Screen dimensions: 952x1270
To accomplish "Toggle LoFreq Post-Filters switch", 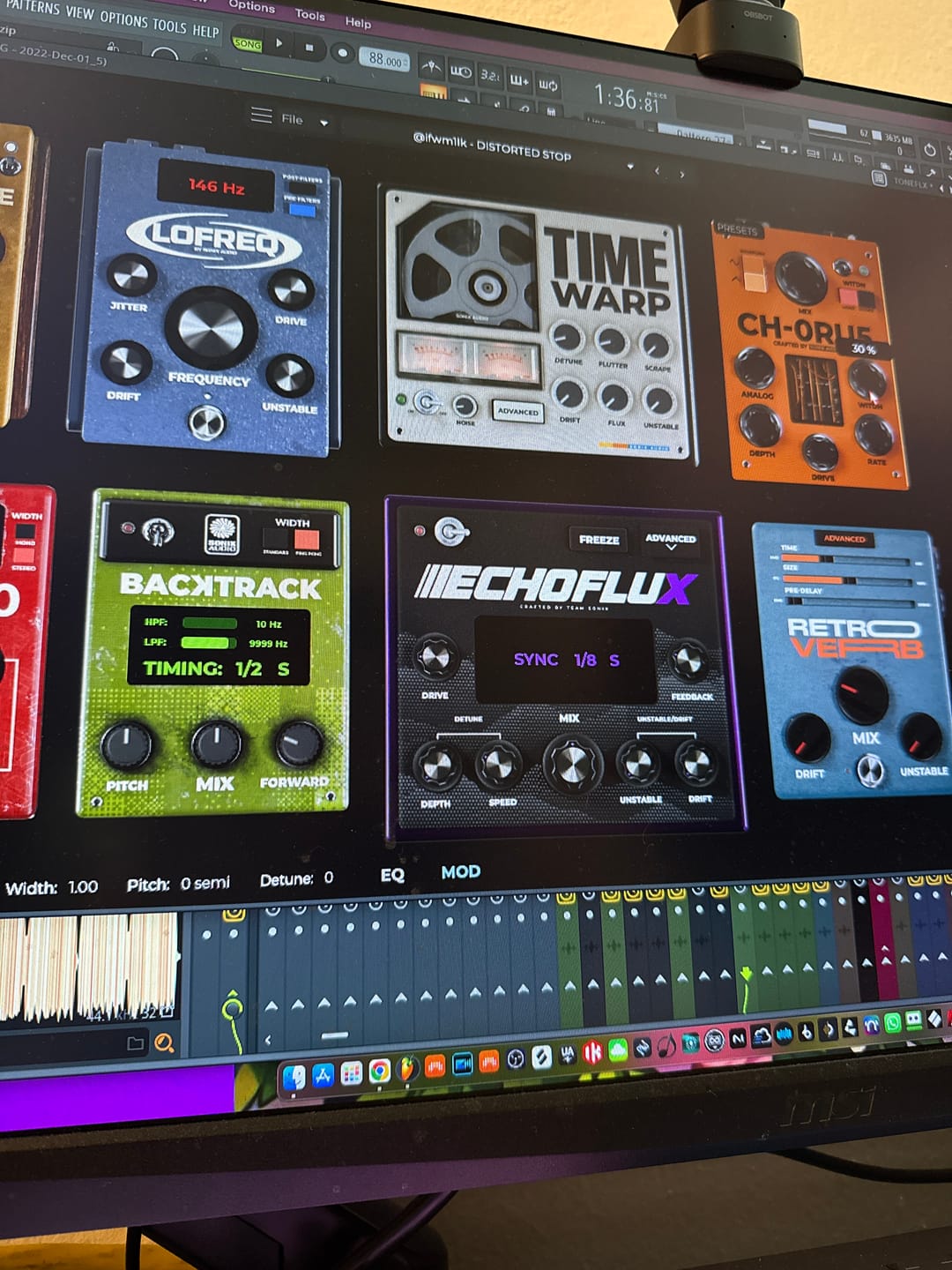I will pyautogui.click(x=302, y=190).
